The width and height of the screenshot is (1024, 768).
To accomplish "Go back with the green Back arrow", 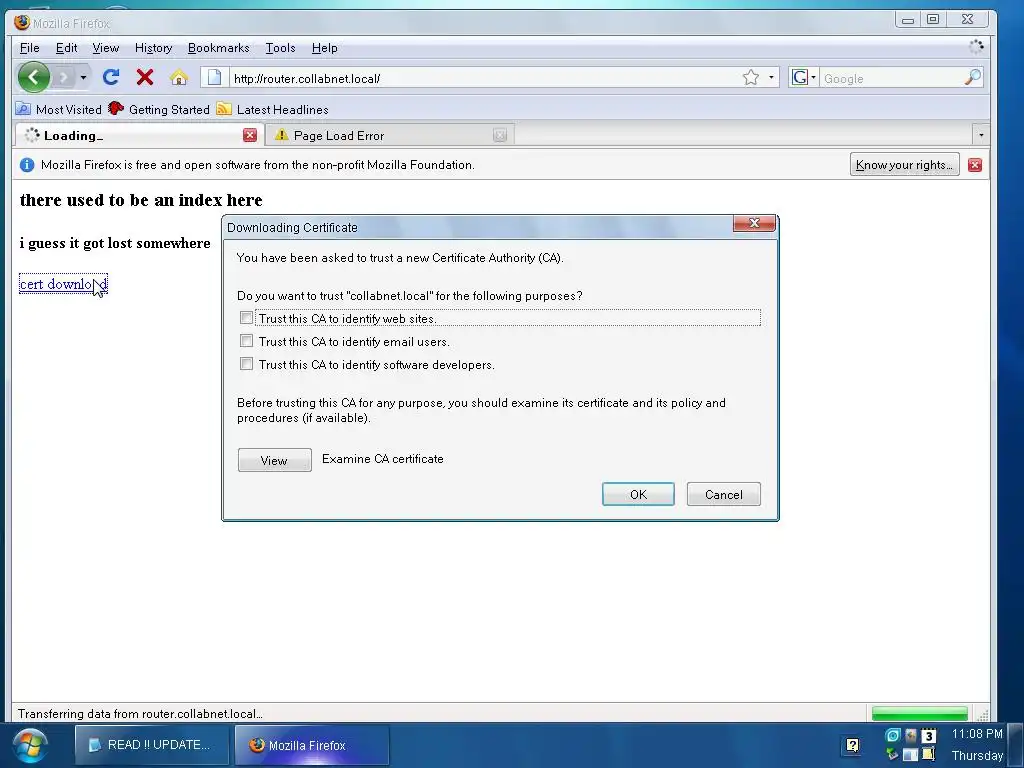I will 33,78.
